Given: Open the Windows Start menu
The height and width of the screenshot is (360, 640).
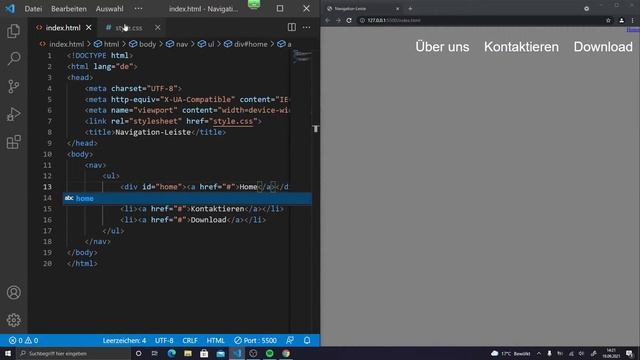Looking at the screenshot, I should click(x=8, y=353).
